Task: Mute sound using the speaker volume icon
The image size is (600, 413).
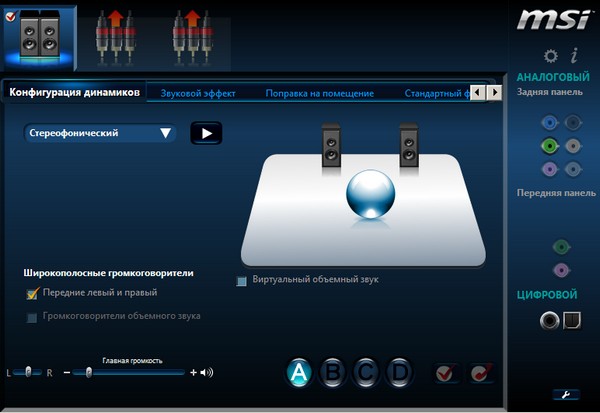Action: click(207, 373)
